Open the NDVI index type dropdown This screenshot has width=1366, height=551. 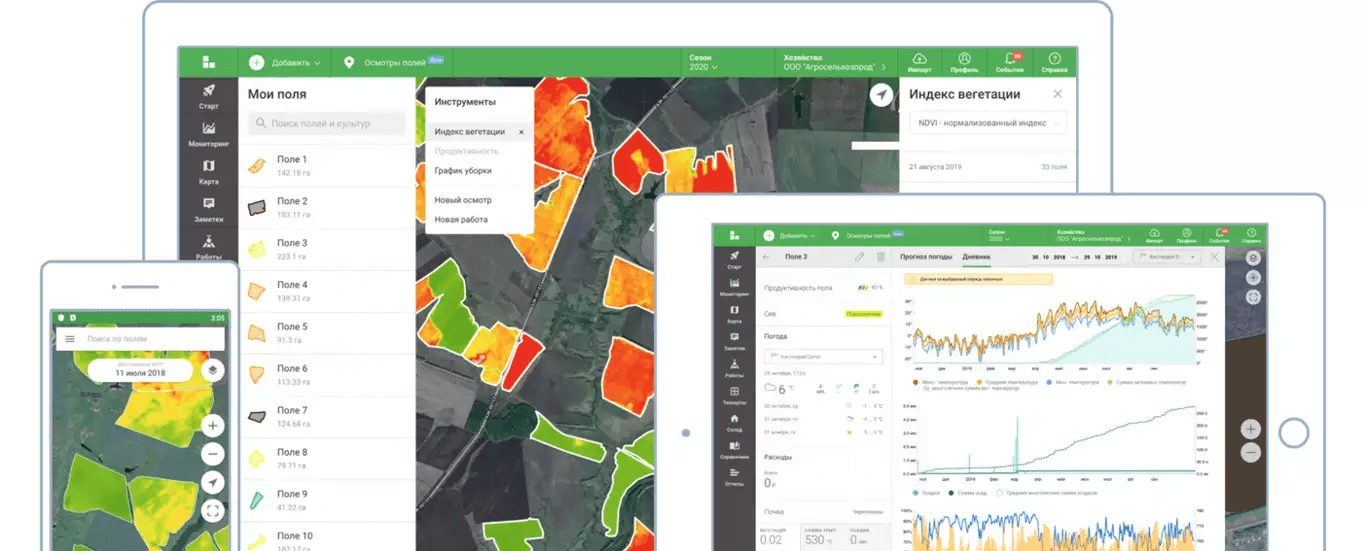point(987,123)
